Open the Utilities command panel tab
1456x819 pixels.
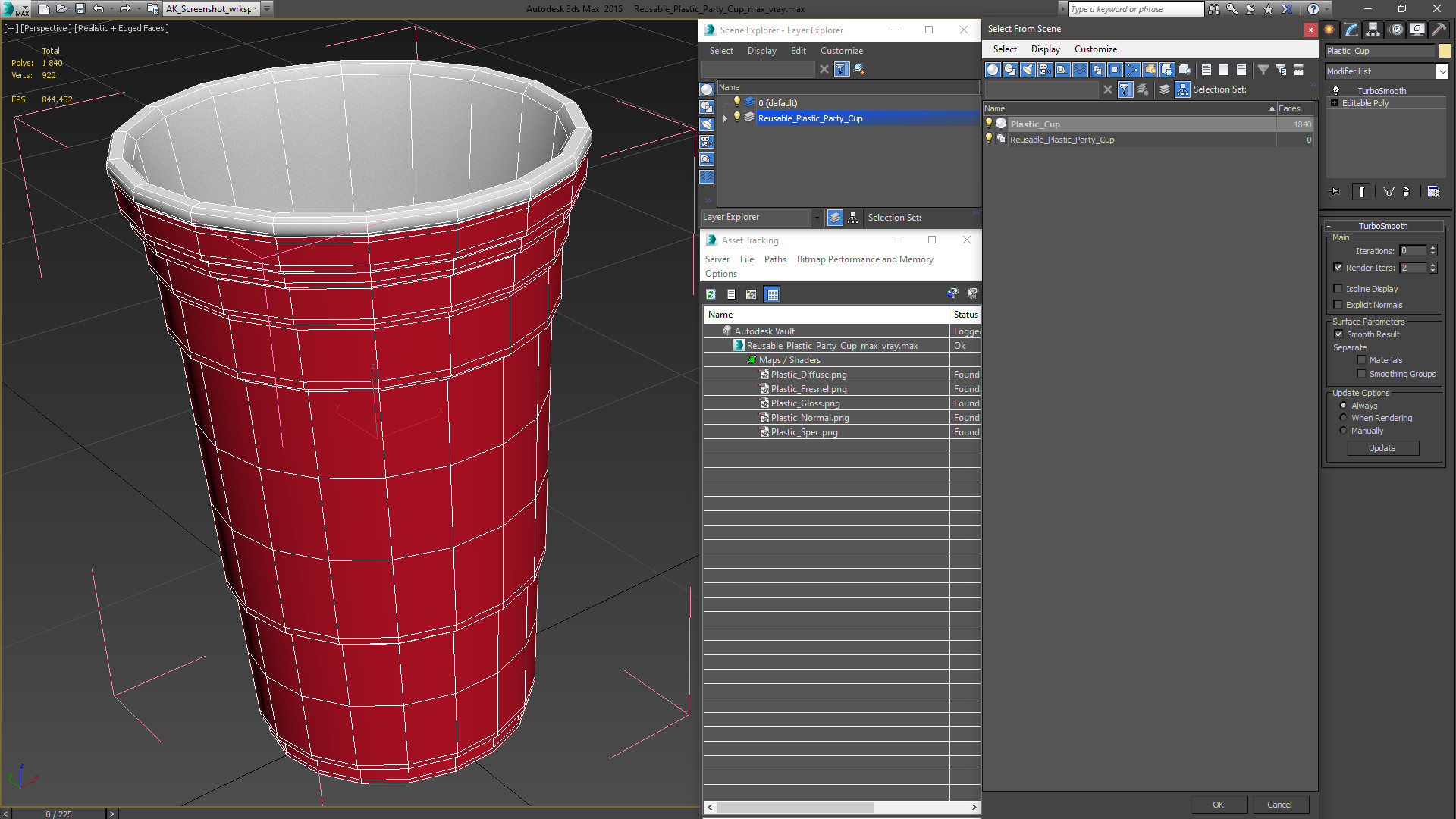pyautogui.click(x=1439, y=30)
